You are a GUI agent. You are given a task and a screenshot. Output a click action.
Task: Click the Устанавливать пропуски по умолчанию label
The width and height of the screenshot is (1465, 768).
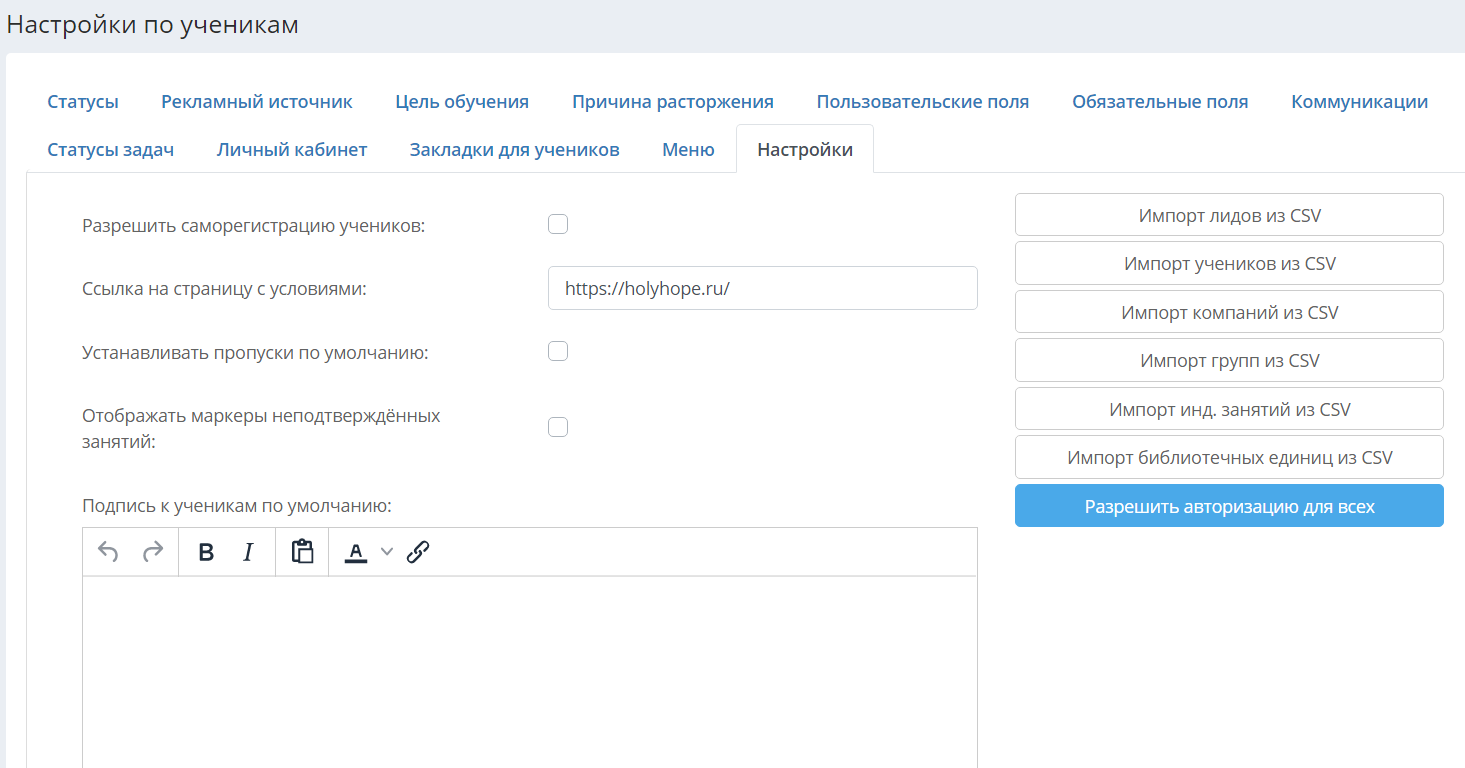click(255, 353)
